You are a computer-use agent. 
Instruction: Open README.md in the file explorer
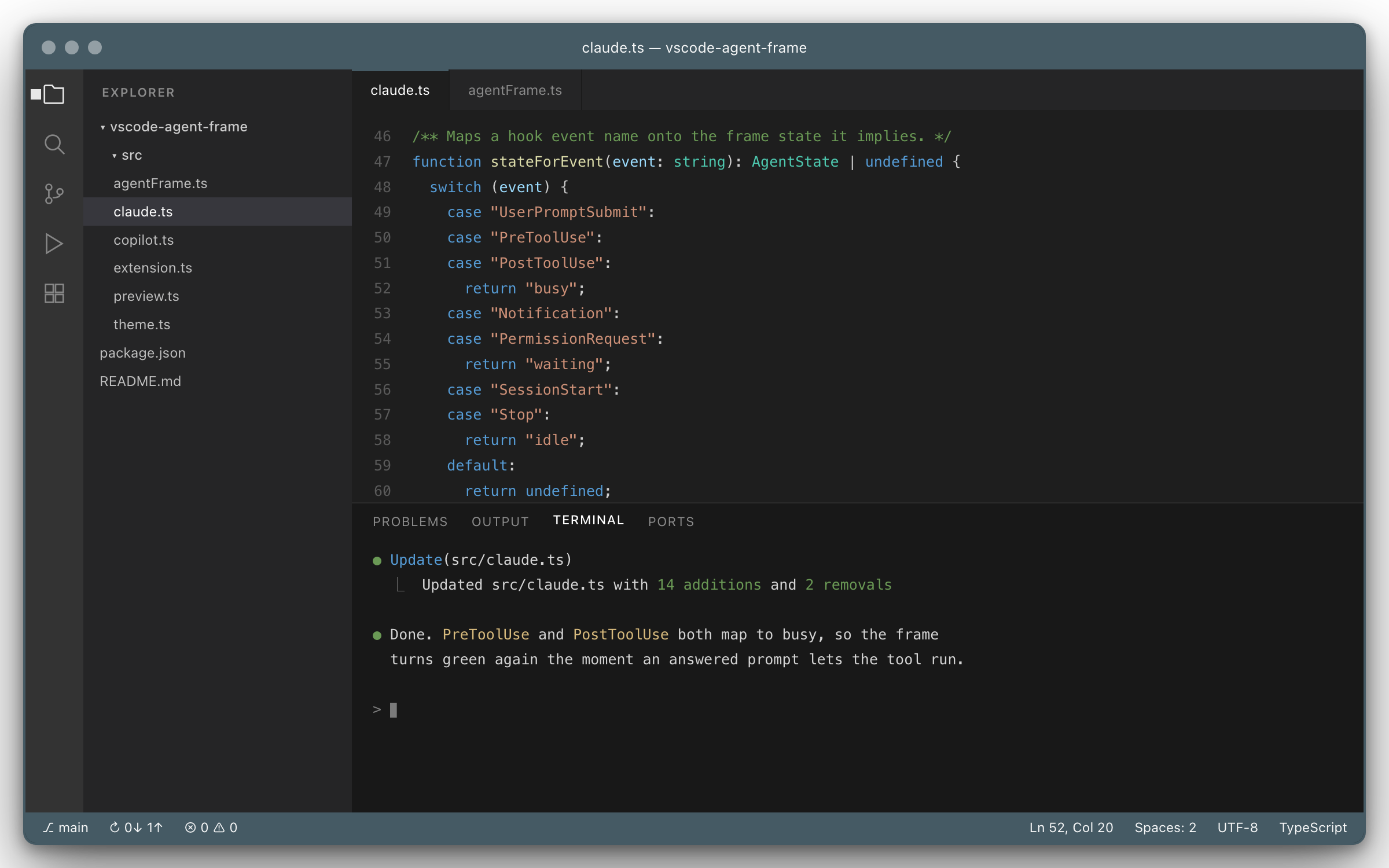[218, 381]
